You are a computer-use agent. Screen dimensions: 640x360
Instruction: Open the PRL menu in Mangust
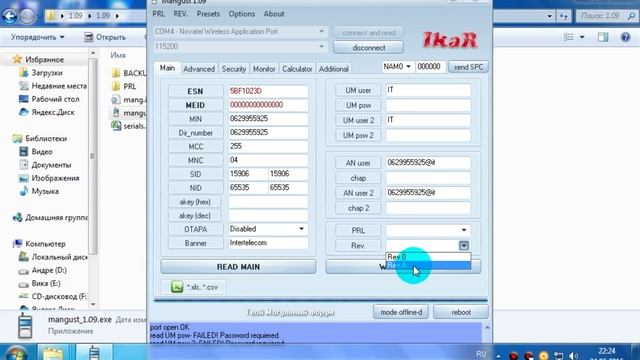coord(158,14)
